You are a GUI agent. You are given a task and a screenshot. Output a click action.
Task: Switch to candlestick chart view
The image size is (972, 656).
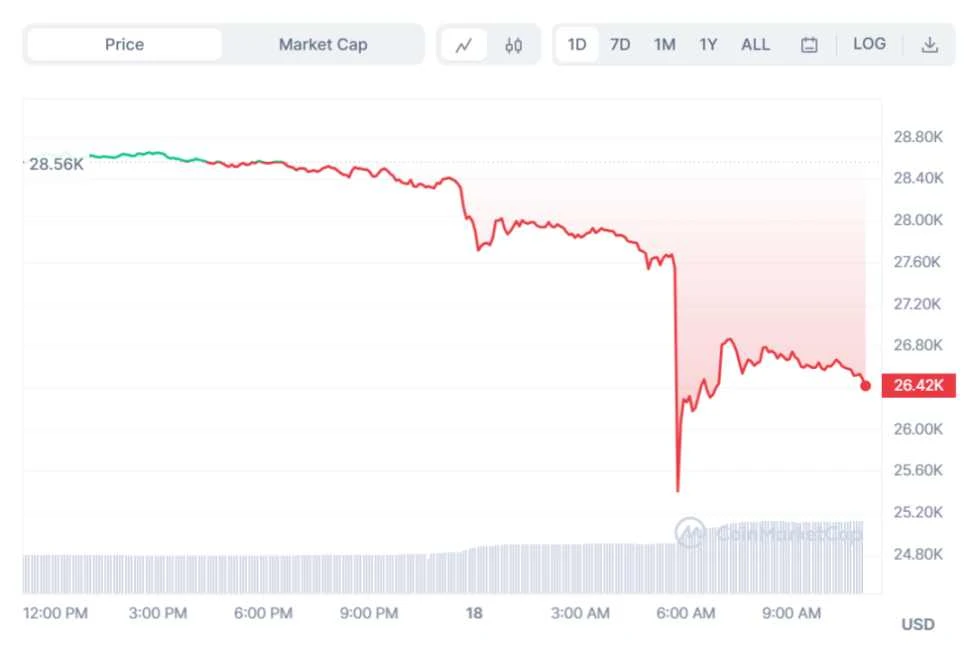514,45
